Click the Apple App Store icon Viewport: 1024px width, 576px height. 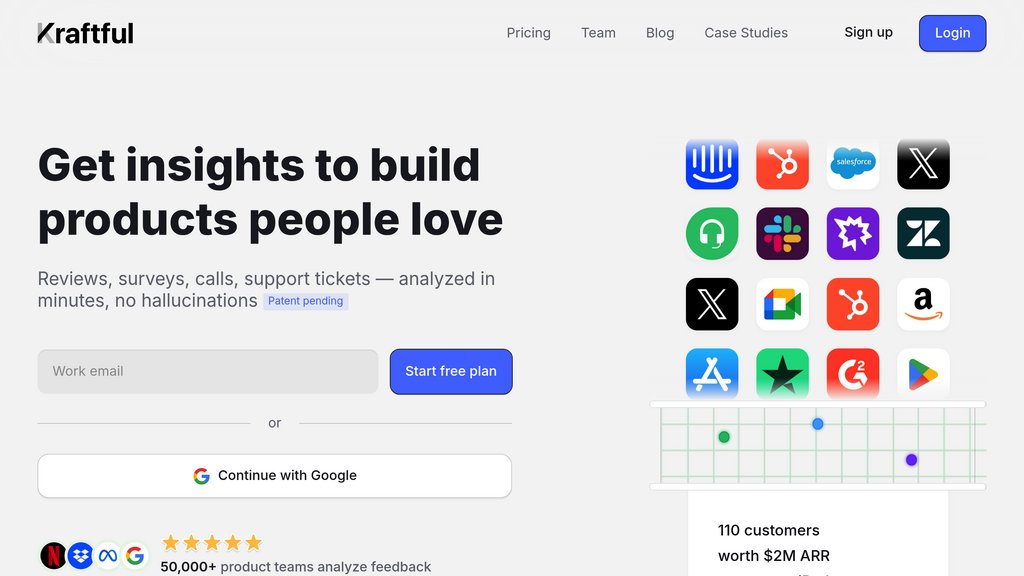712,373
